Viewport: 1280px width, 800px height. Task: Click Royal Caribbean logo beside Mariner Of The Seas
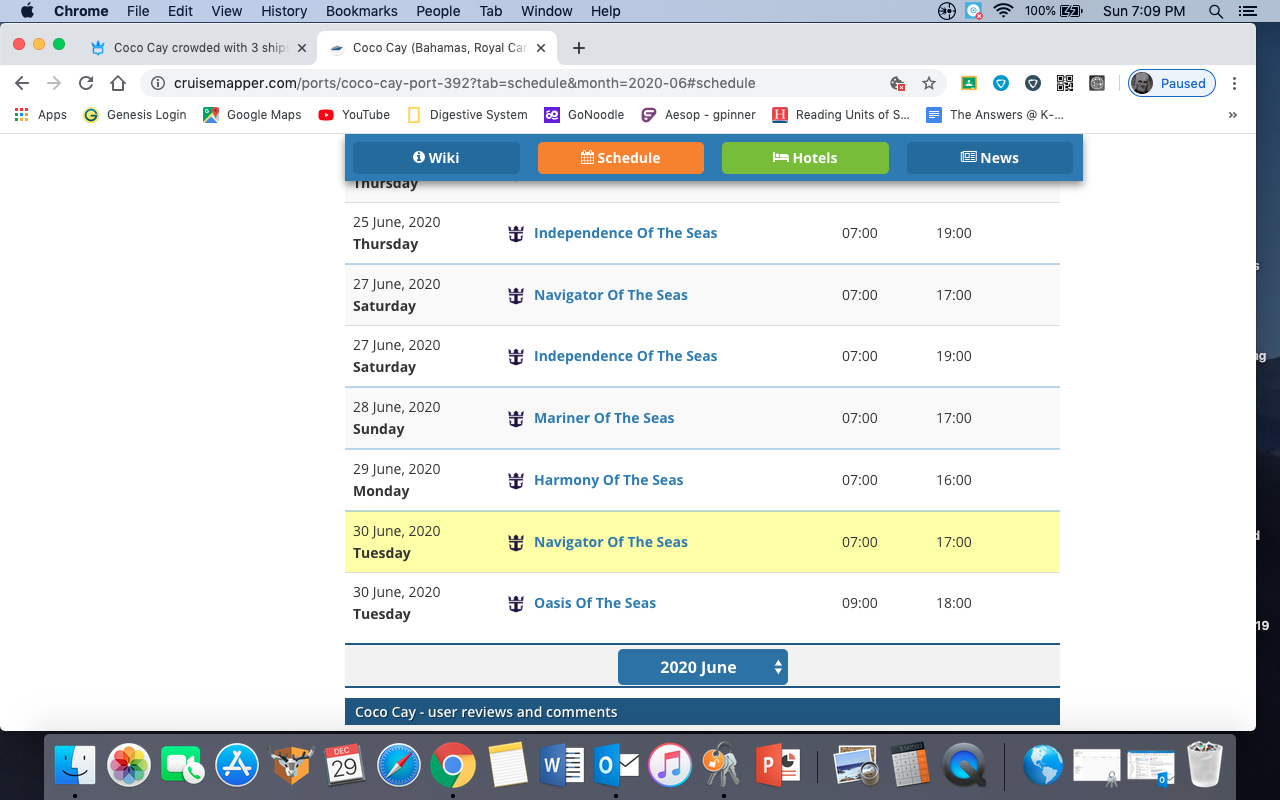(516, 418)
